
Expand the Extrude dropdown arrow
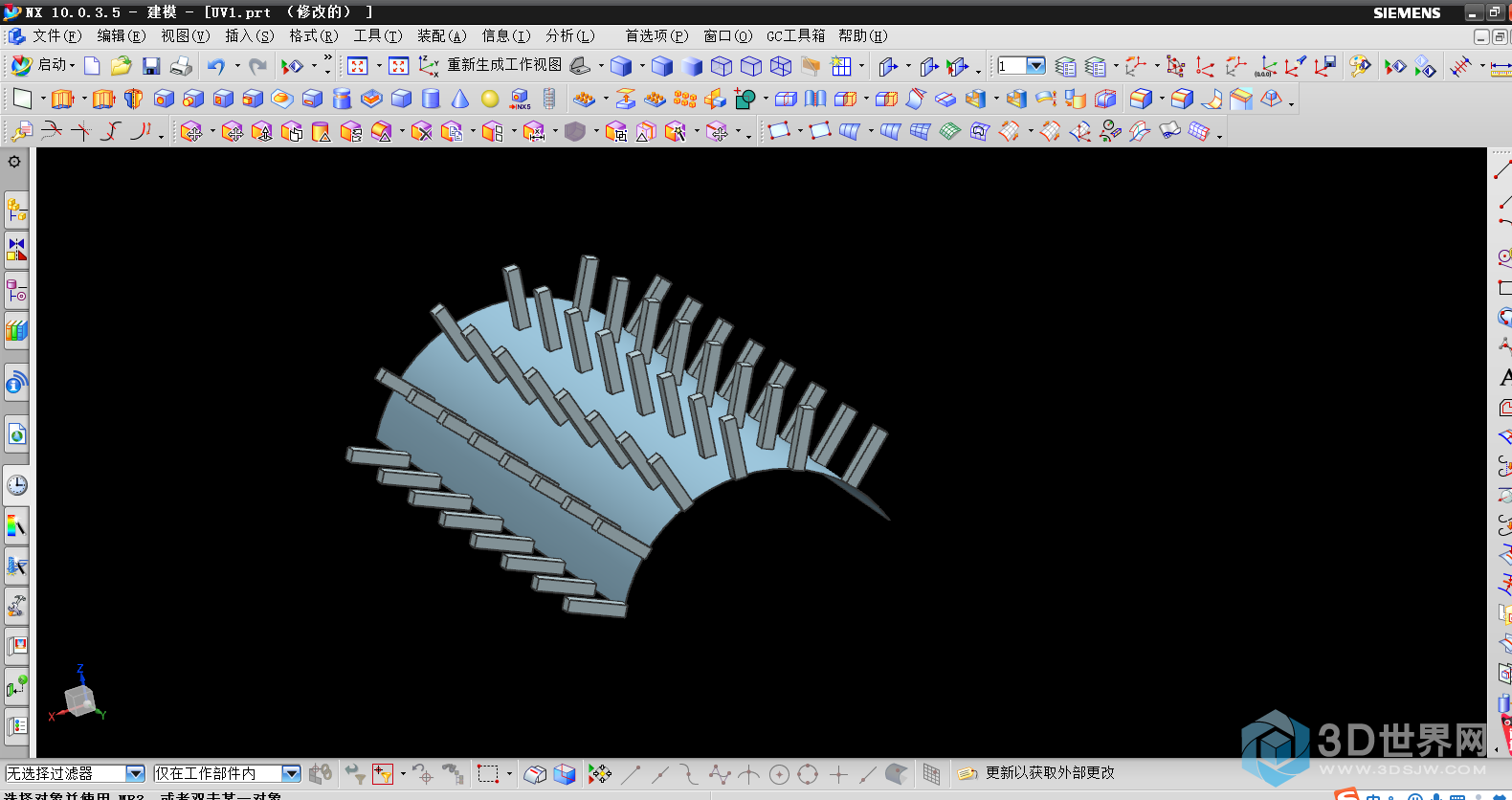click(83, 99)
